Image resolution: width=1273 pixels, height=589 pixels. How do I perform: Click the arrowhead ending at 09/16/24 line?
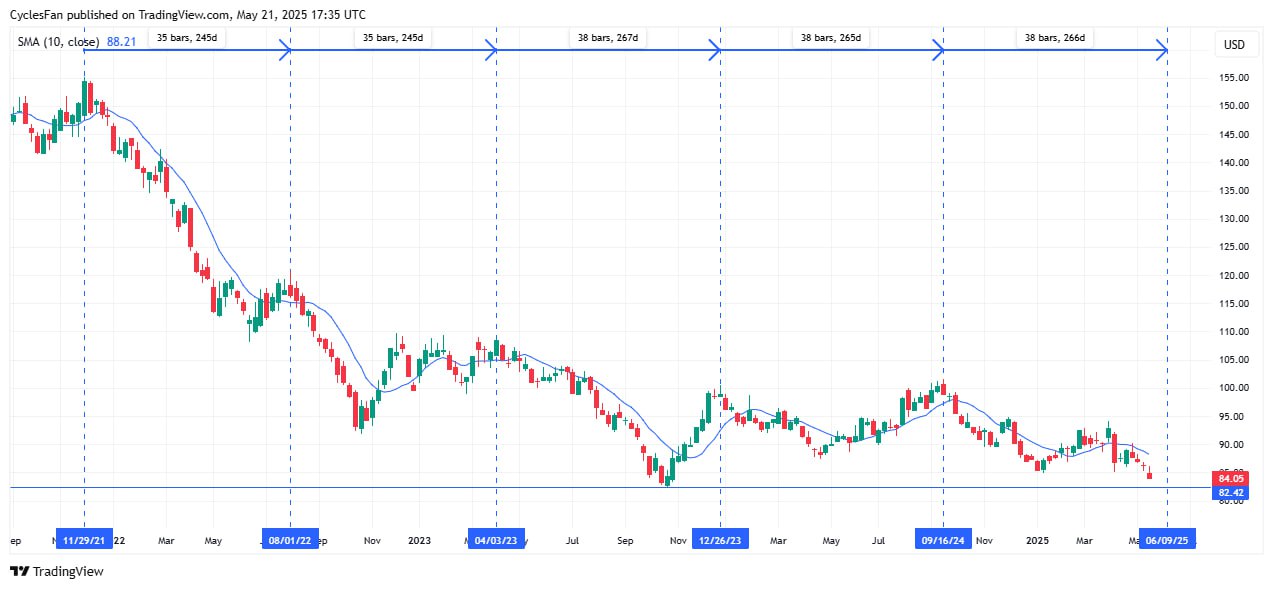pyautogui.click(x=938, y=49)
